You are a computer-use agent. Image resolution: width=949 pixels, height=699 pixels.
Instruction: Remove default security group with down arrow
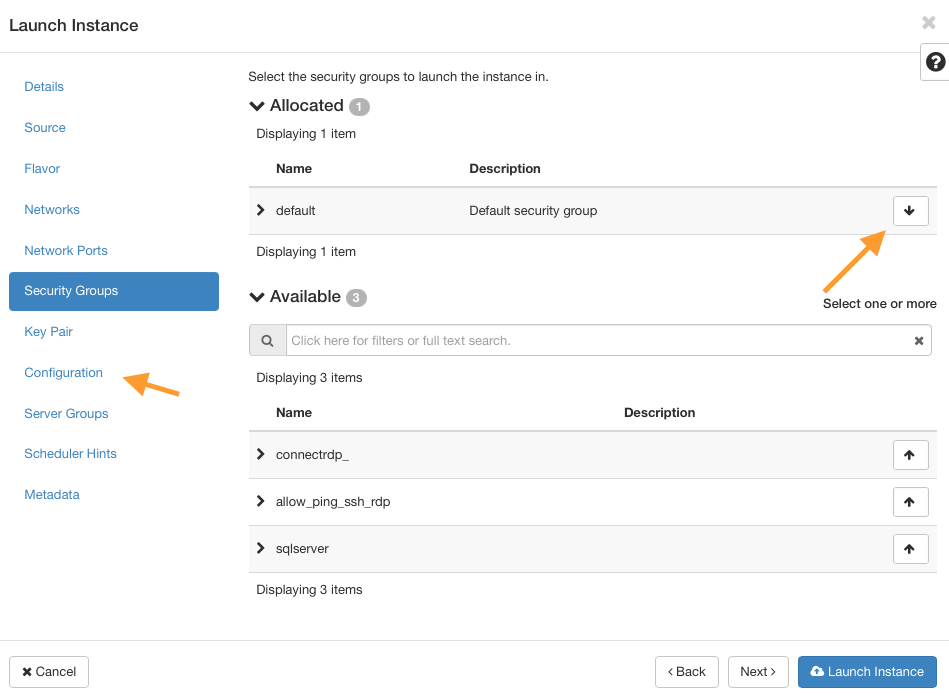910,211
